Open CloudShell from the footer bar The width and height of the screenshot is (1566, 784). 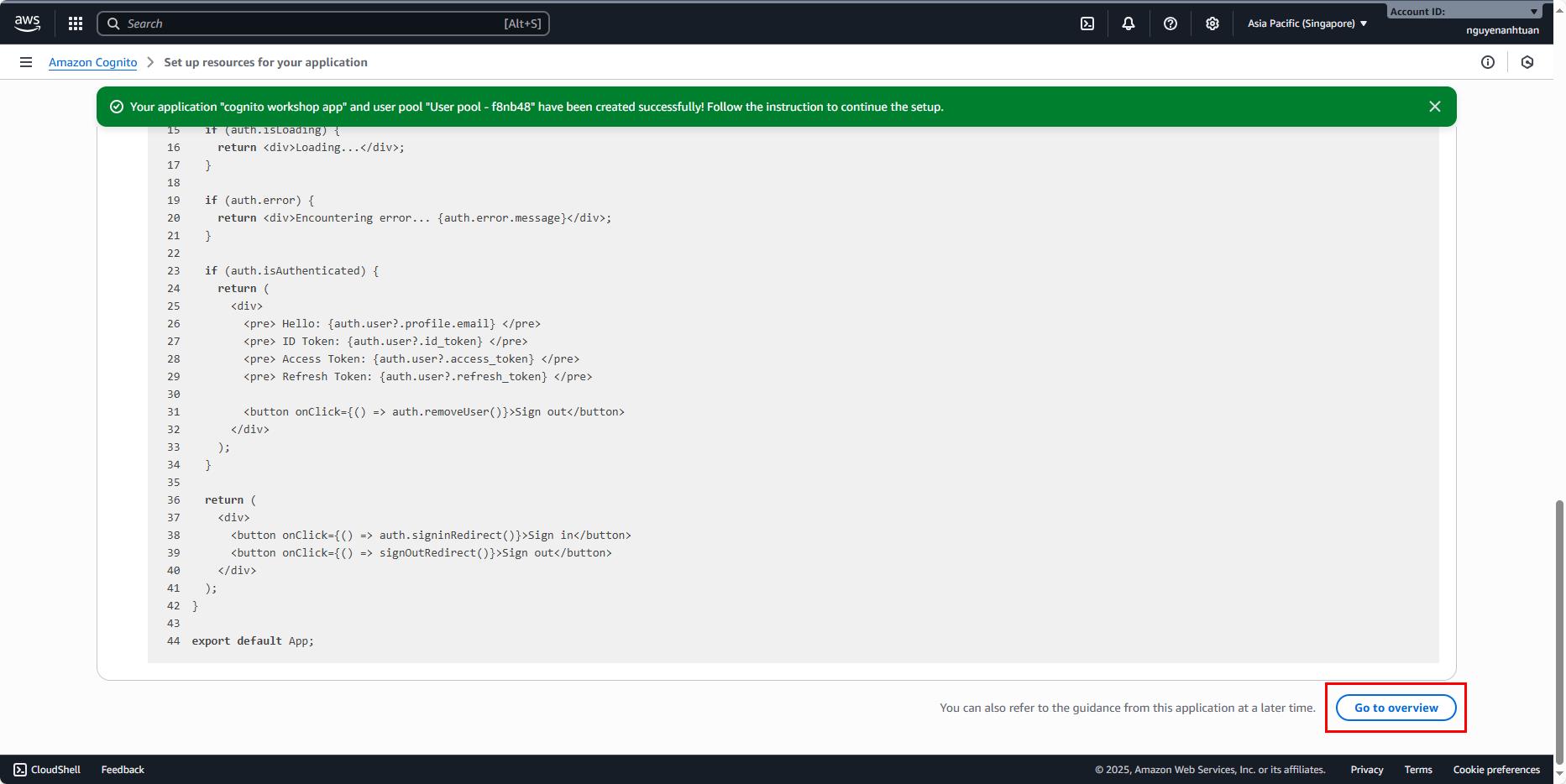point(47,770)
